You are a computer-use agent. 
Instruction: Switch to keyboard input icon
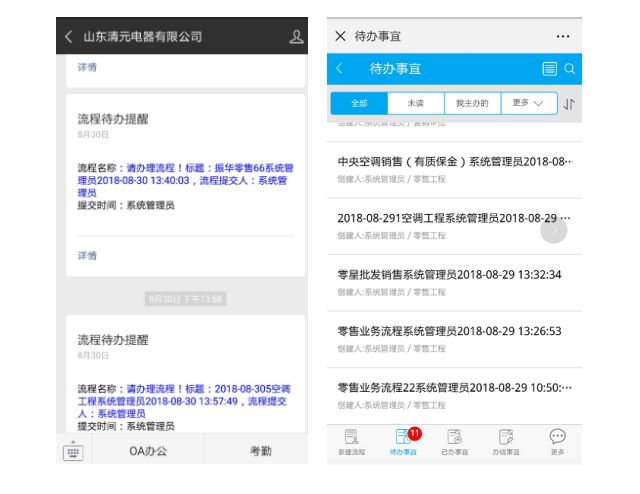pos(73,452)
